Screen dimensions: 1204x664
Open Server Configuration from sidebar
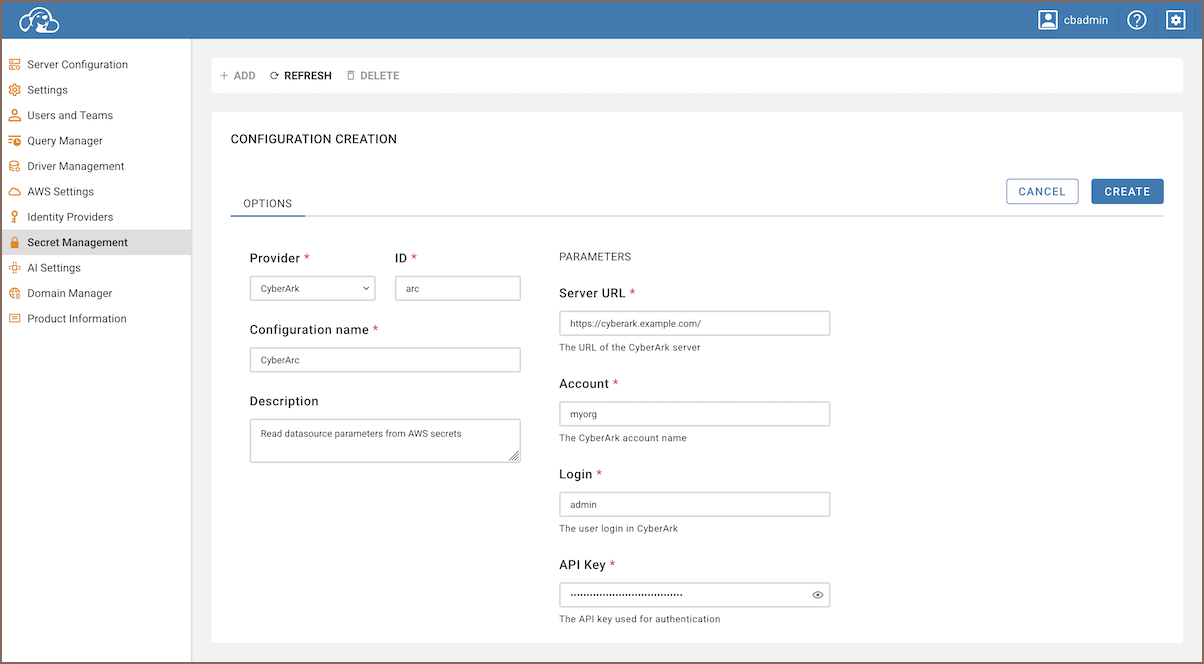[x=77, y=65]
